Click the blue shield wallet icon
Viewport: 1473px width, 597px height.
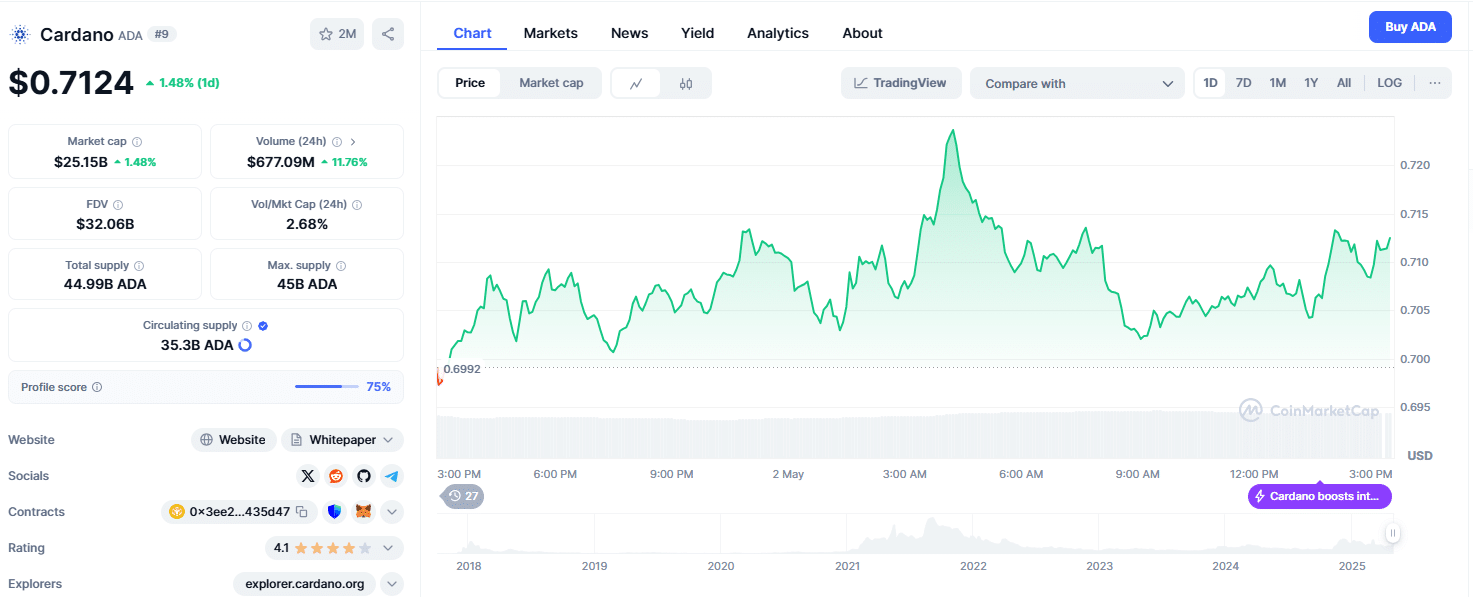point(334,512)
